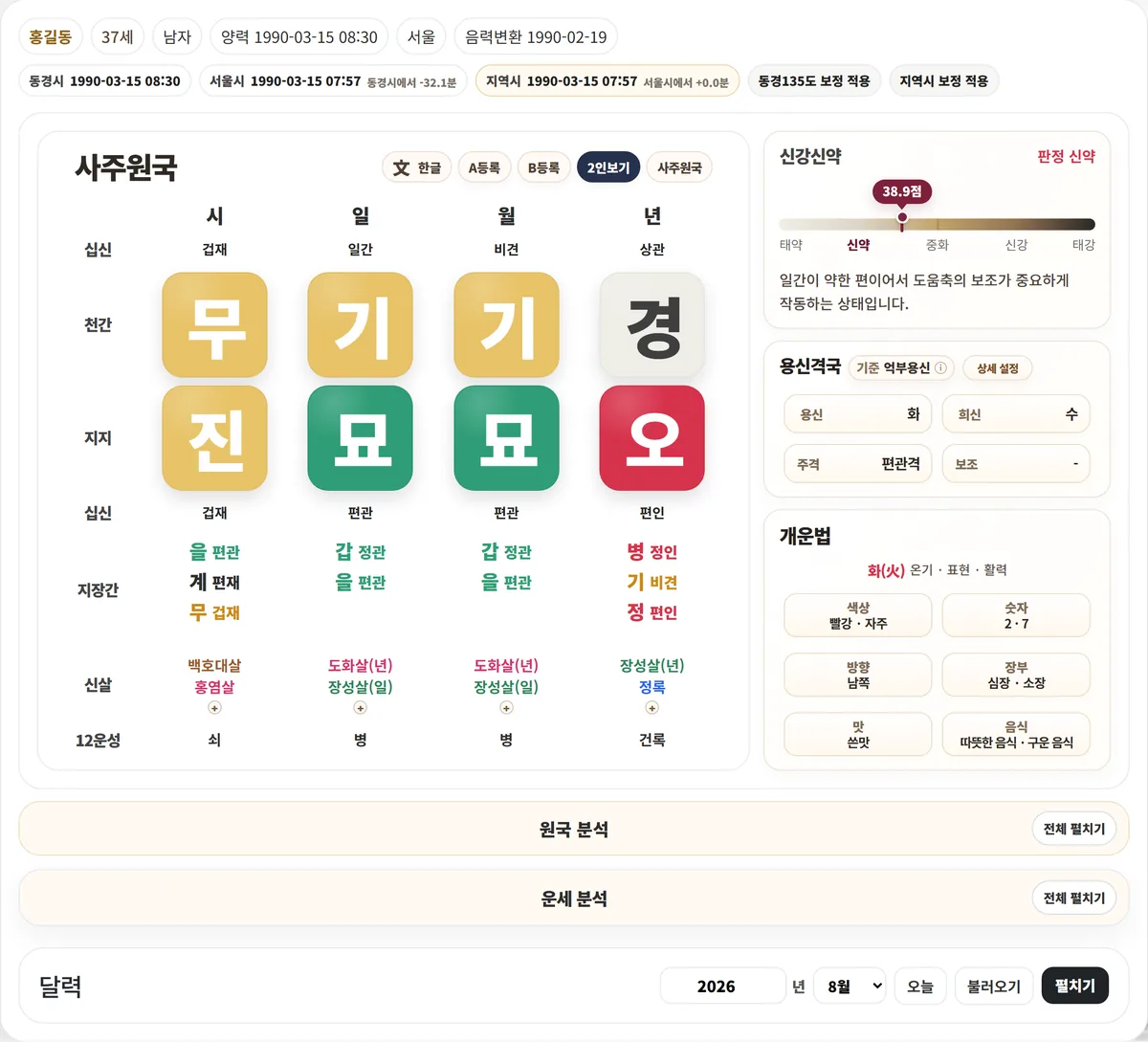This screenshot has height=1042, width=1148.
Task: Click 계 편재 in 지장간
Action: click(214, 582)
